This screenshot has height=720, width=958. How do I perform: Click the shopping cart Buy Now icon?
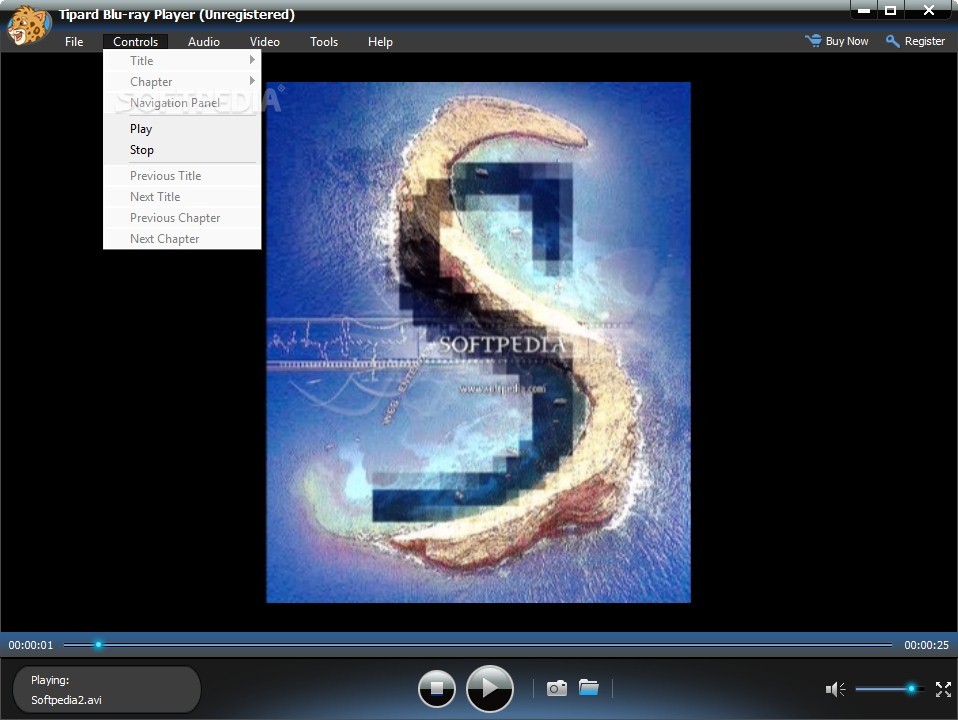click(x=813, y=41)
